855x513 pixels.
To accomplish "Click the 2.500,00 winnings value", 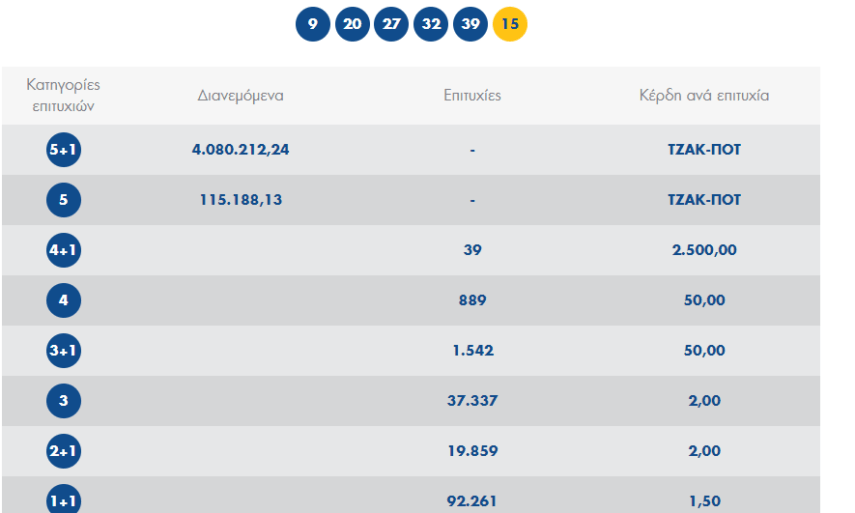I will point(704,250).
